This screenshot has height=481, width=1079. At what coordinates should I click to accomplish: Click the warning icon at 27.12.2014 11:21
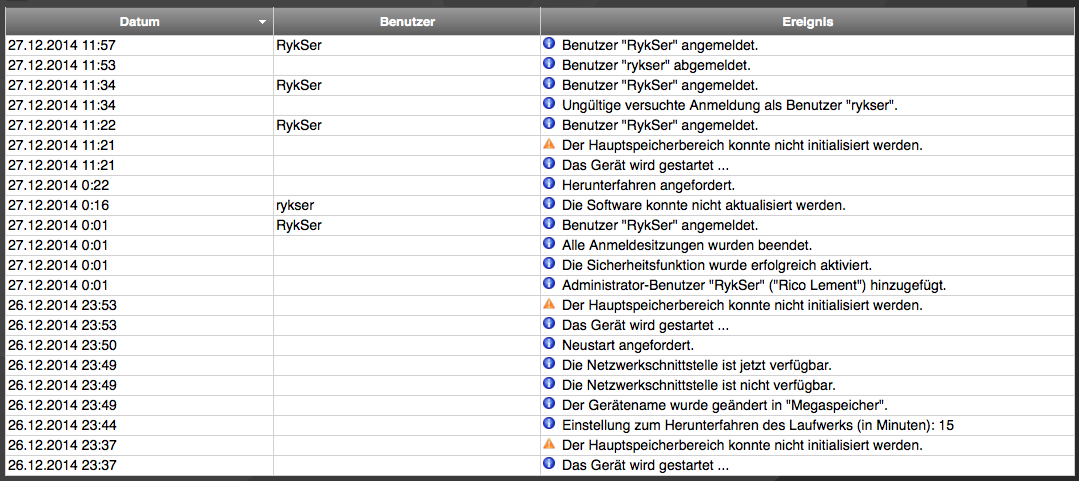pos(548,144)
